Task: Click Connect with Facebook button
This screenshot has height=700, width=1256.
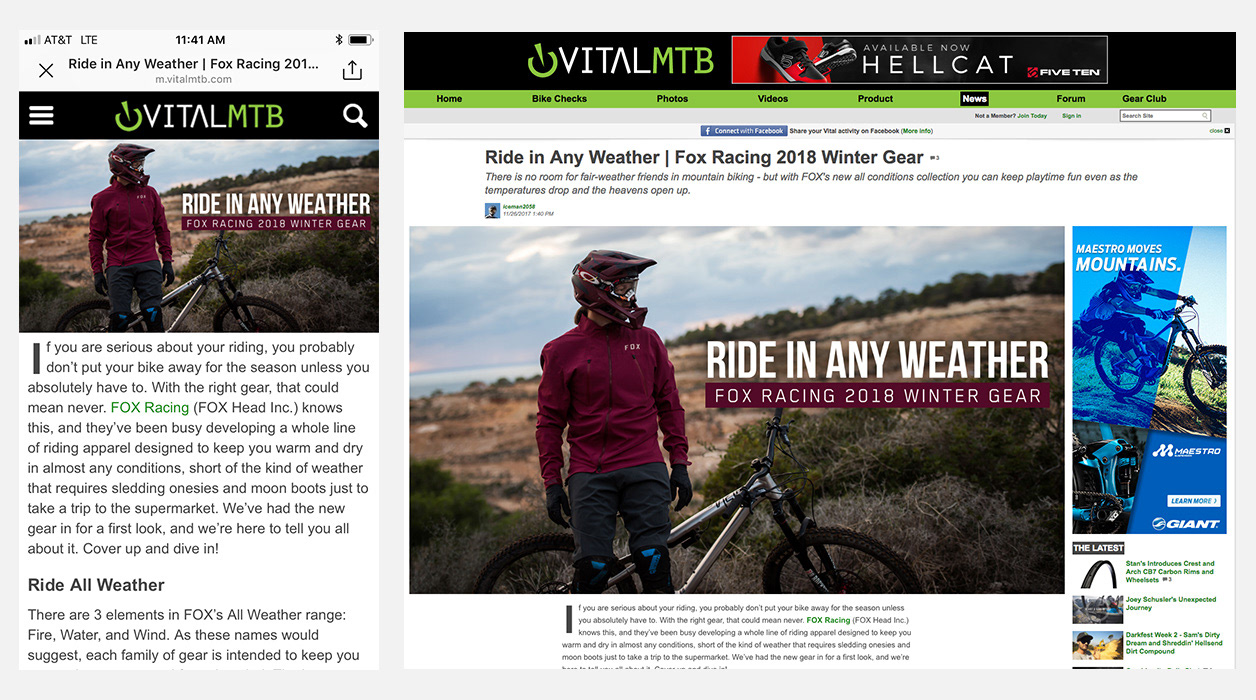Action: point(743,131)
